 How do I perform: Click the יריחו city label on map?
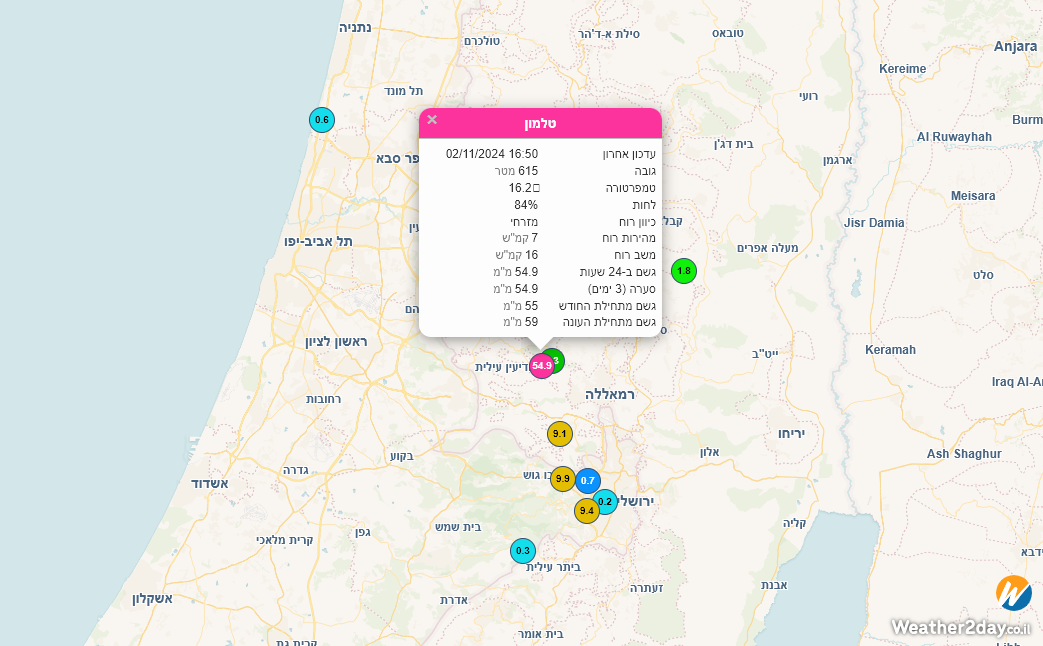pos(798,434)
